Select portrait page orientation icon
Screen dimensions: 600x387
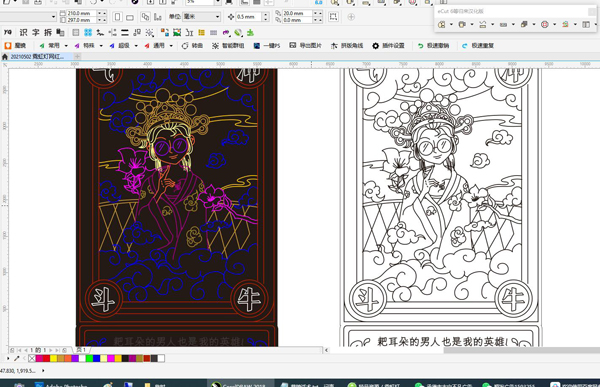click(117, 17)
